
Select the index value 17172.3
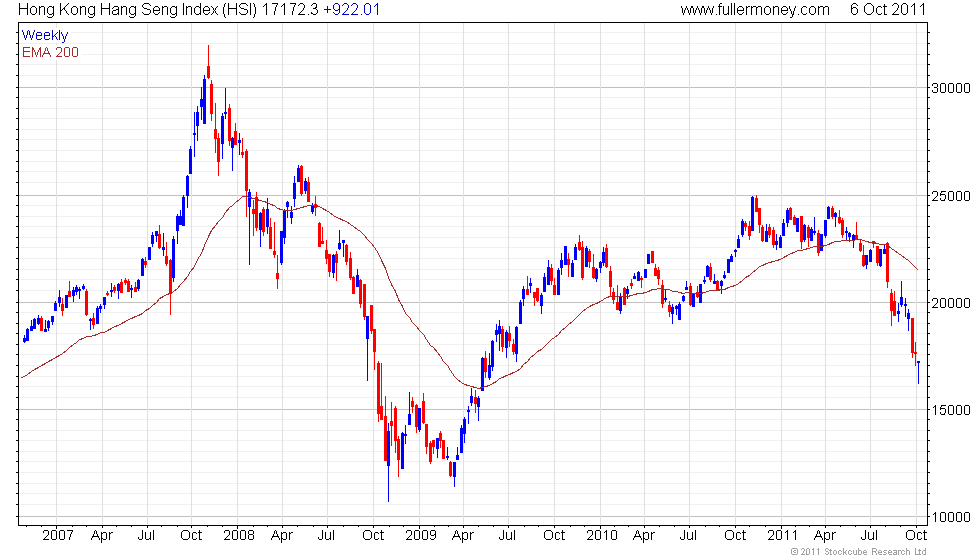pos(290,9)
